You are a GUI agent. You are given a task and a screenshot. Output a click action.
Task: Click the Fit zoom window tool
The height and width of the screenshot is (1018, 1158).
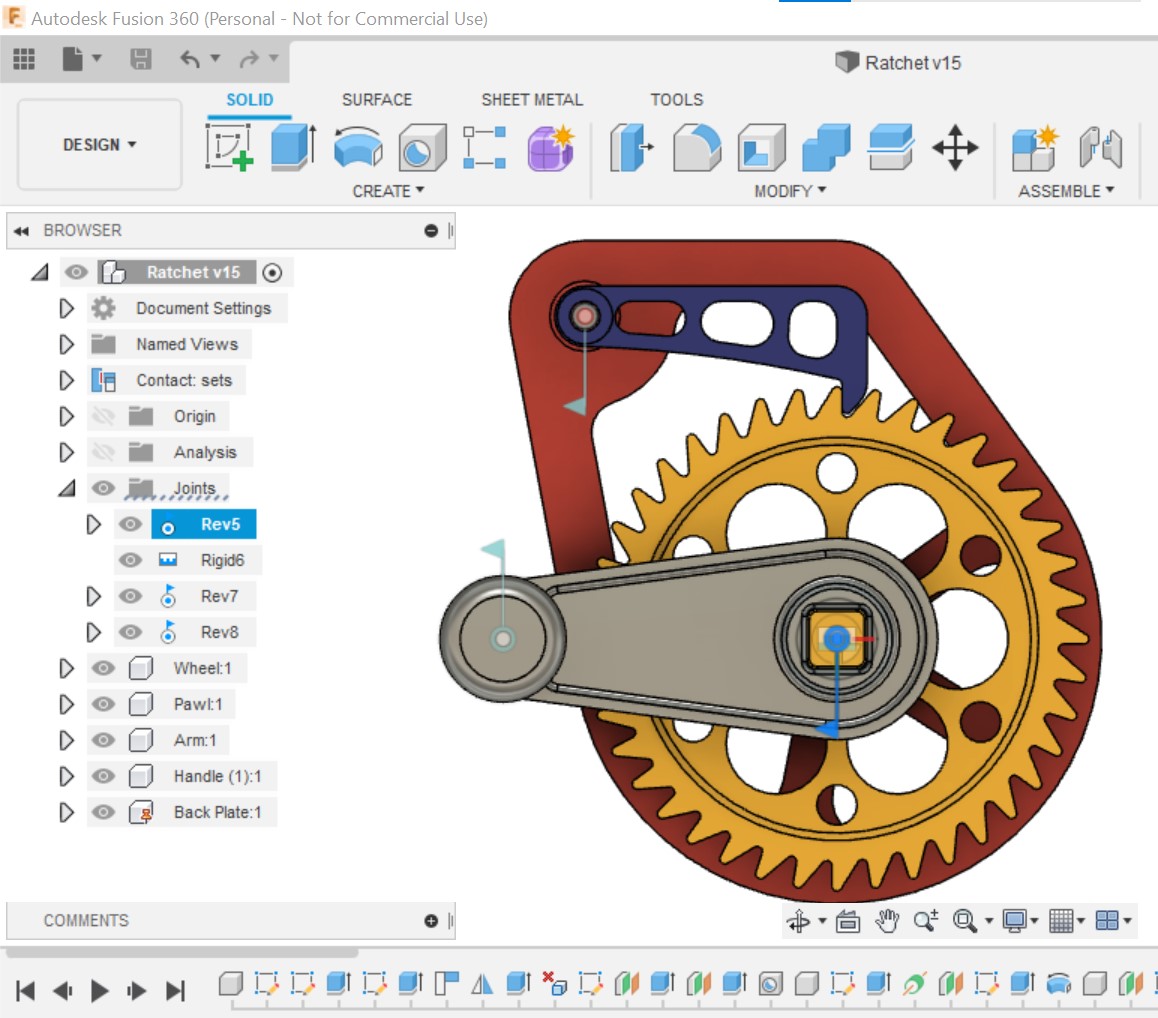point(965,921)
